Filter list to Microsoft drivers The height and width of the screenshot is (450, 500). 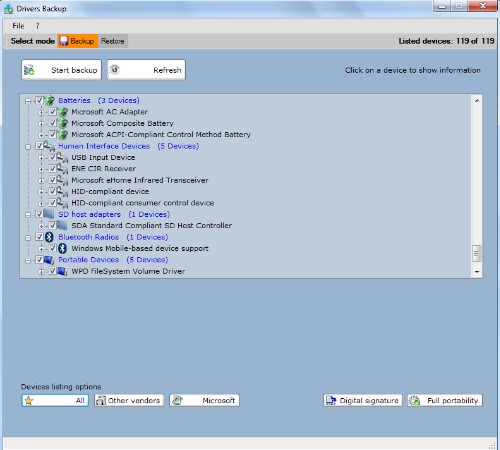pos(204,400)
